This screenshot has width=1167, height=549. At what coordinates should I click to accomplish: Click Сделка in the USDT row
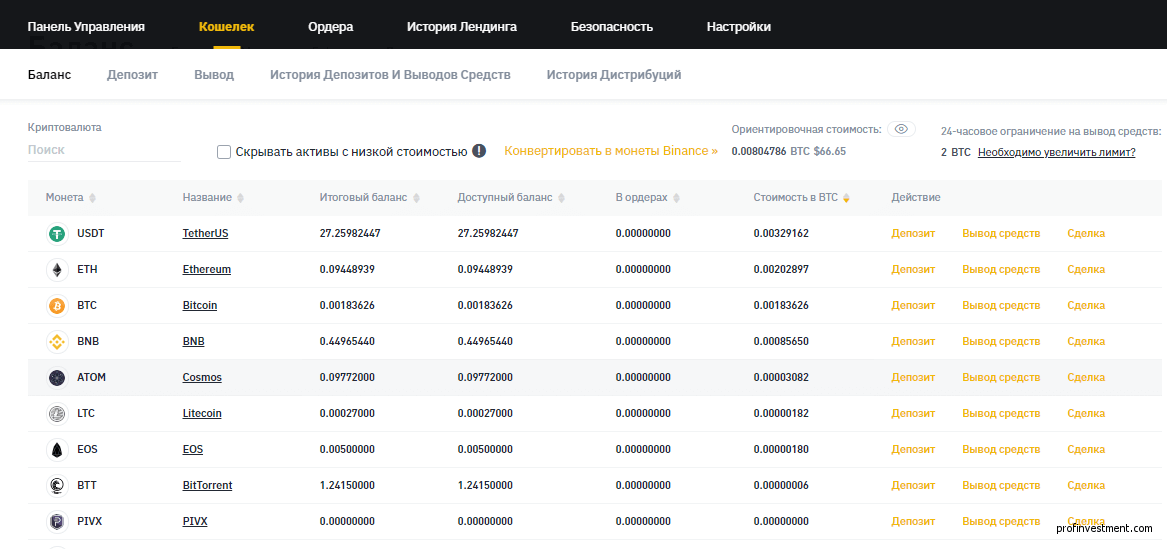(x=1086, y=233)
